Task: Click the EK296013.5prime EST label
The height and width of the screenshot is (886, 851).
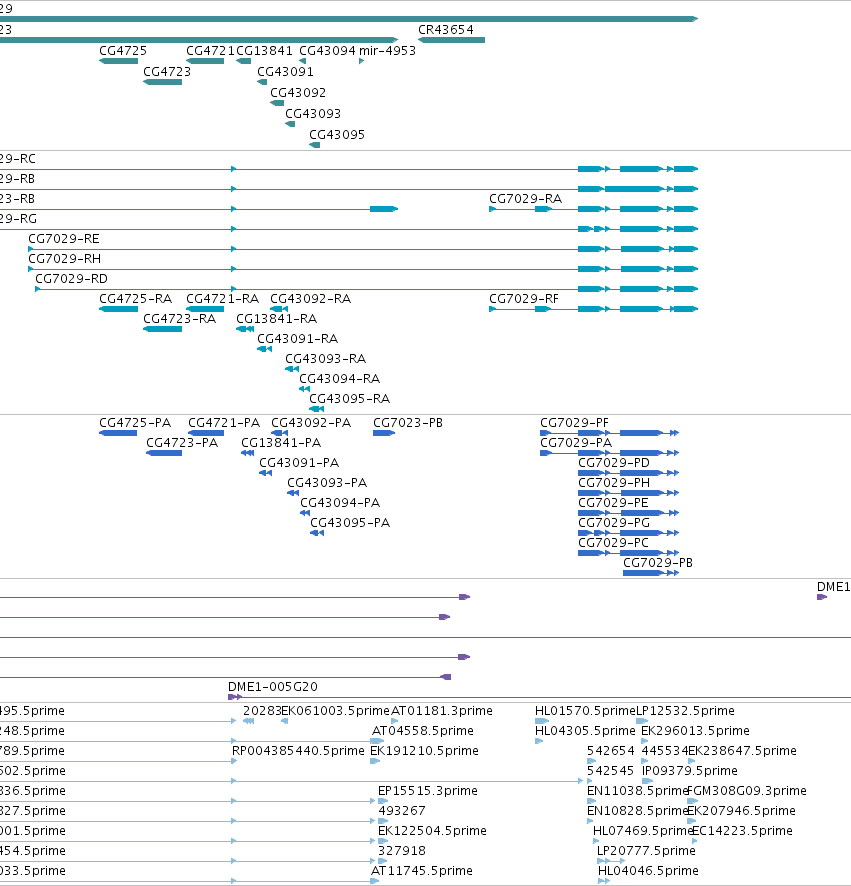Action: point(695,731)
